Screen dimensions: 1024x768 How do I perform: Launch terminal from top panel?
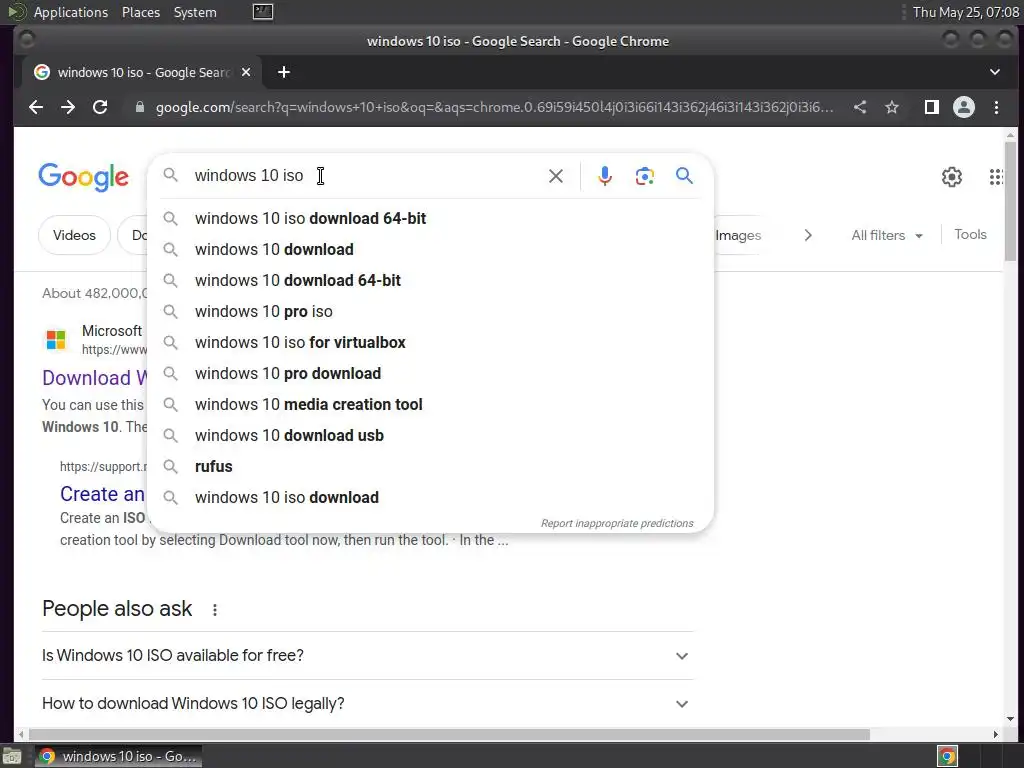263,12
